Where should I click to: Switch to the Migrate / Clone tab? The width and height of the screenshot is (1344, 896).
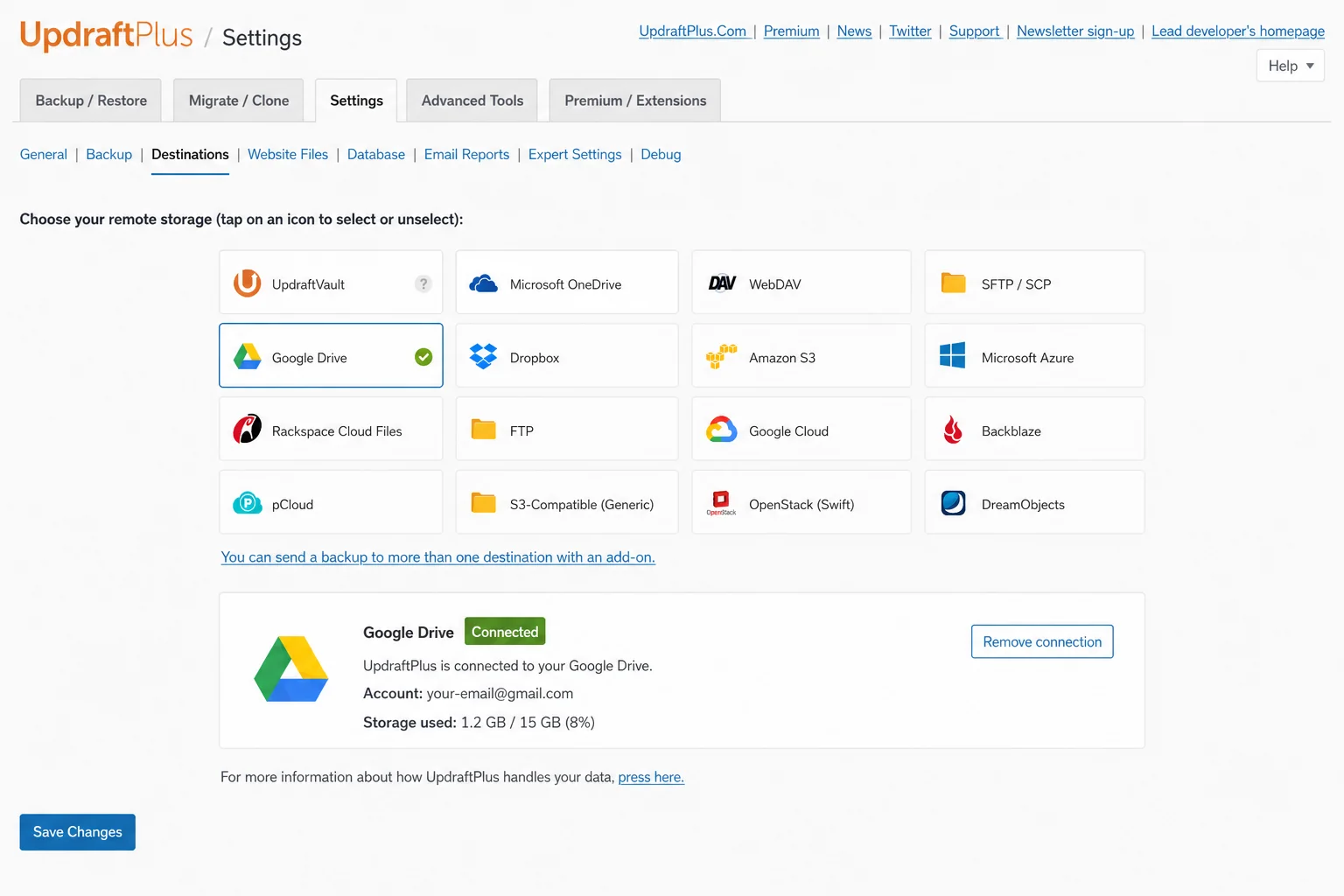point(239,101)
